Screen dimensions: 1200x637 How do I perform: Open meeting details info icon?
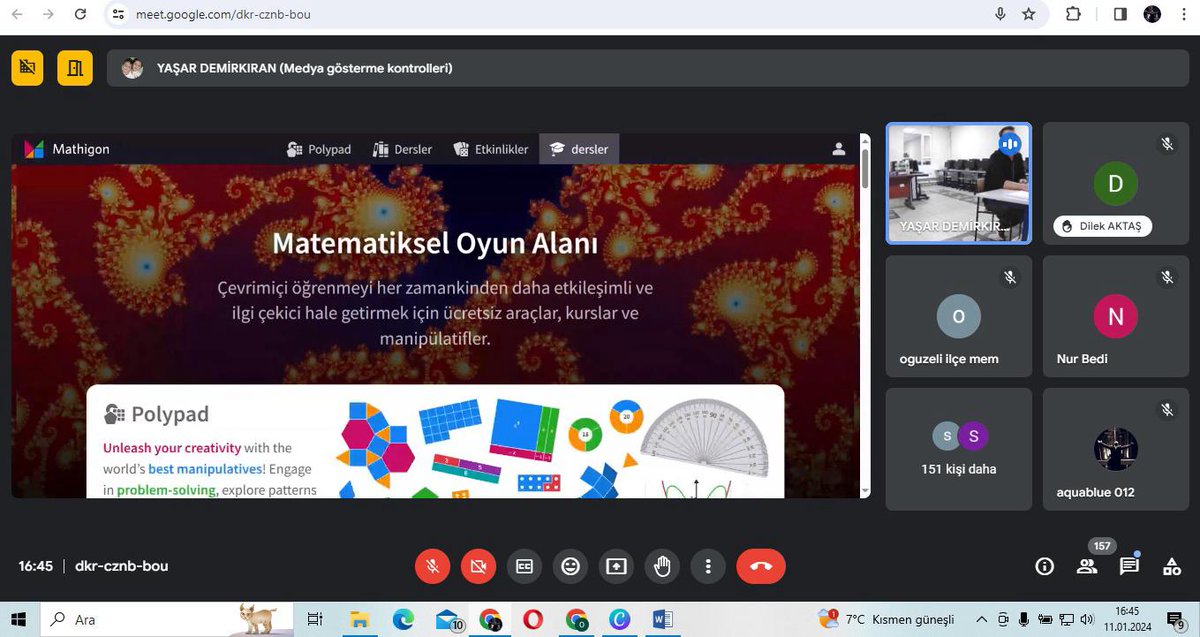click(1045, 567)
